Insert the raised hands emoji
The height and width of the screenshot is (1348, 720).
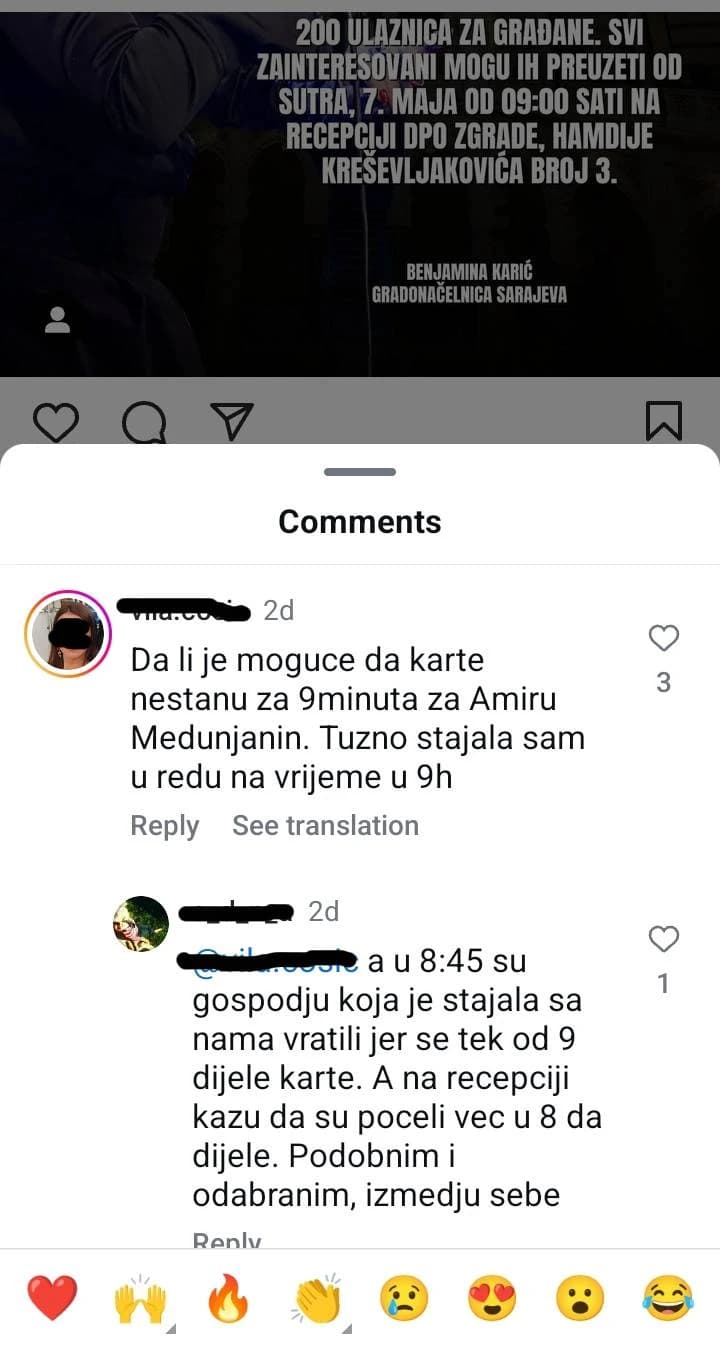141,1299
